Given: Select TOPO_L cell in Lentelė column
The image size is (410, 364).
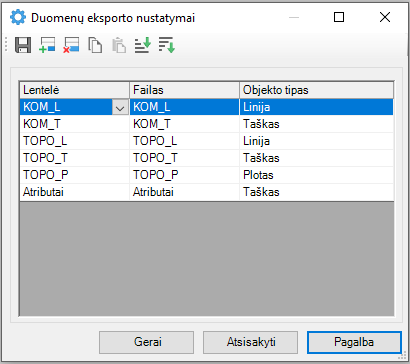Looking at the screenshot, I should click(74, 141).
